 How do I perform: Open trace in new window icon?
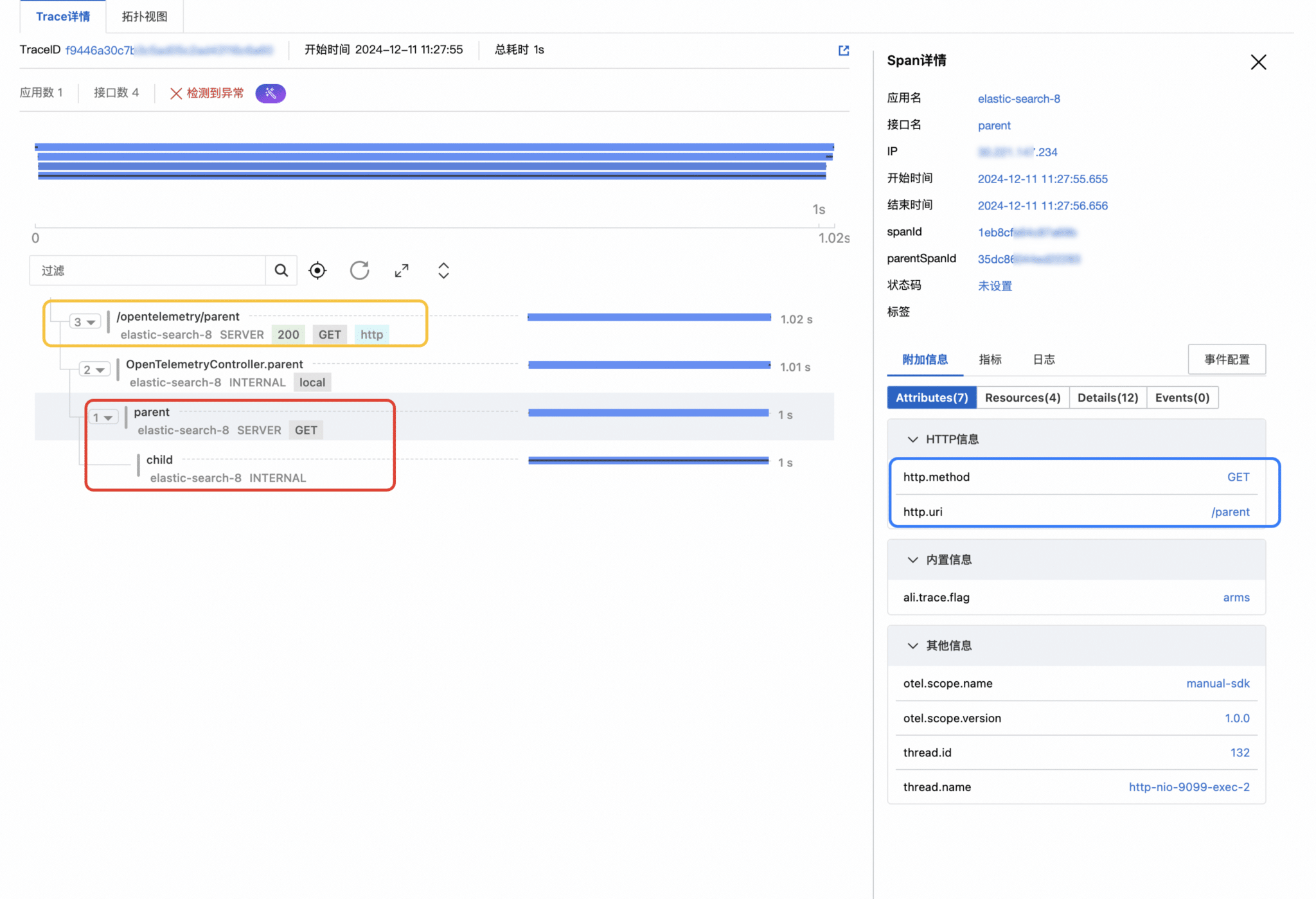click(843, 50)
